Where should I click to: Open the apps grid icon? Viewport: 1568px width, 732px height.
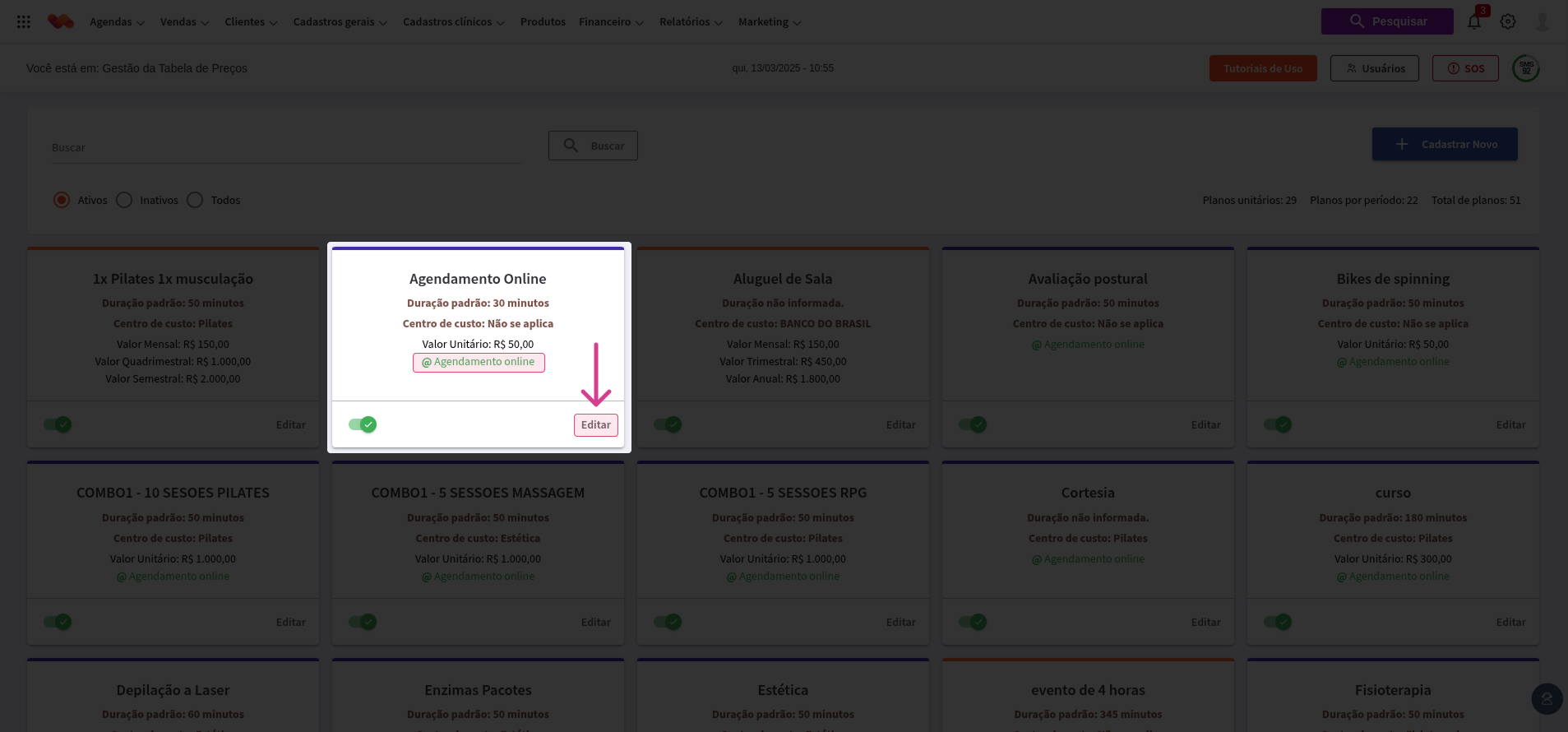pyautogui.click(x=24, y=22)
